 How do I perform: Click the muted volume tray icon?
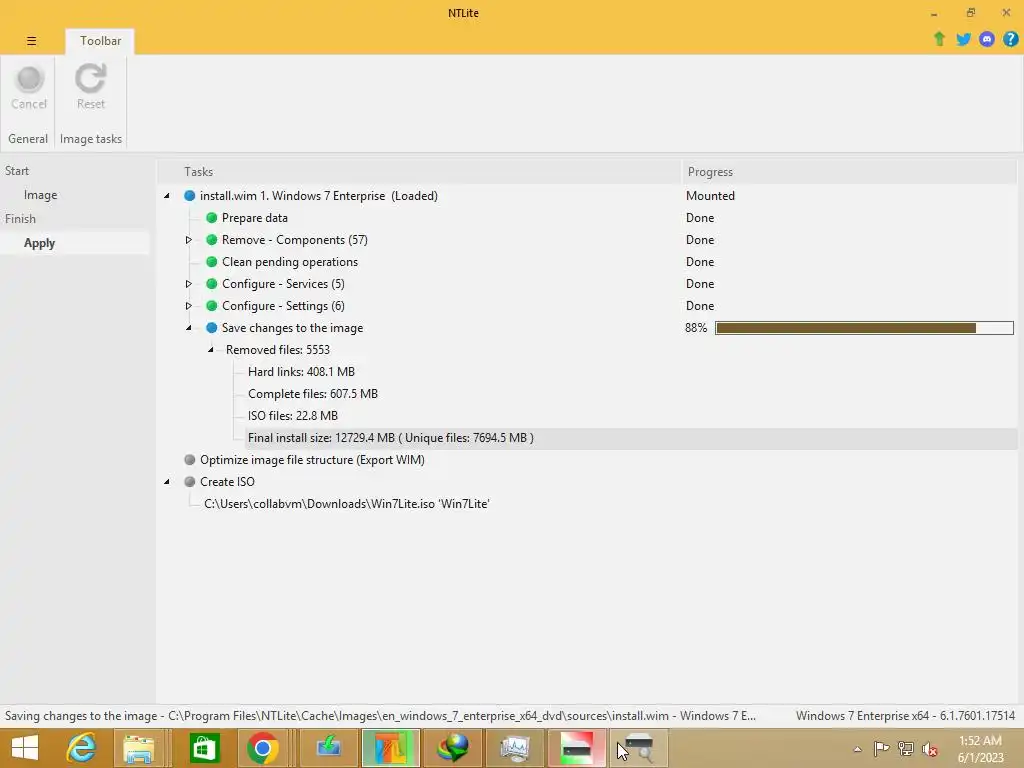point(930,749)
